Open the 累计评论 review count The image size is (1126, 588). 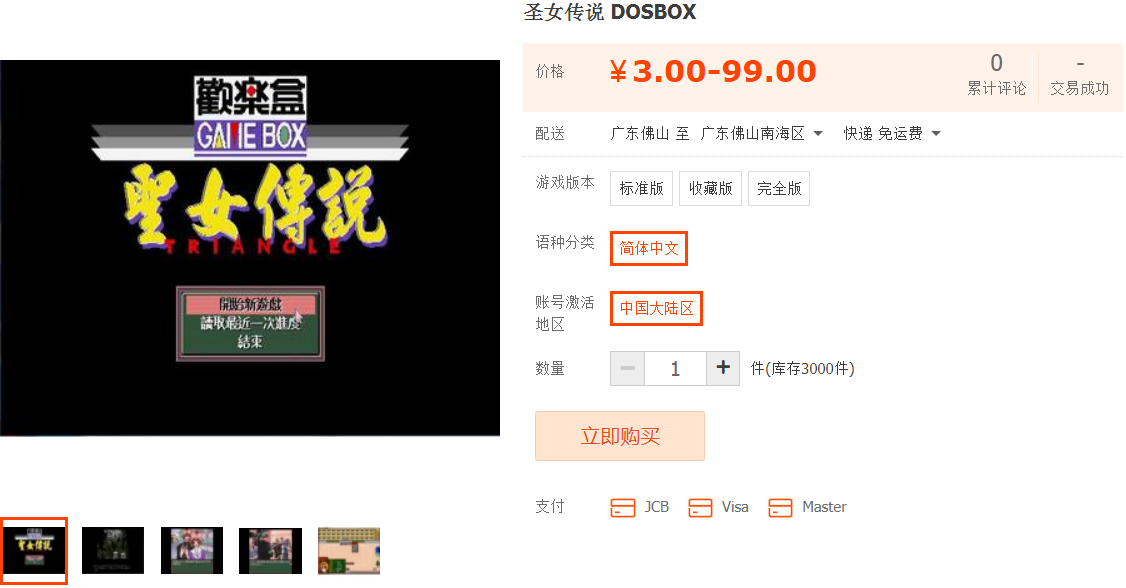(997, 75)
